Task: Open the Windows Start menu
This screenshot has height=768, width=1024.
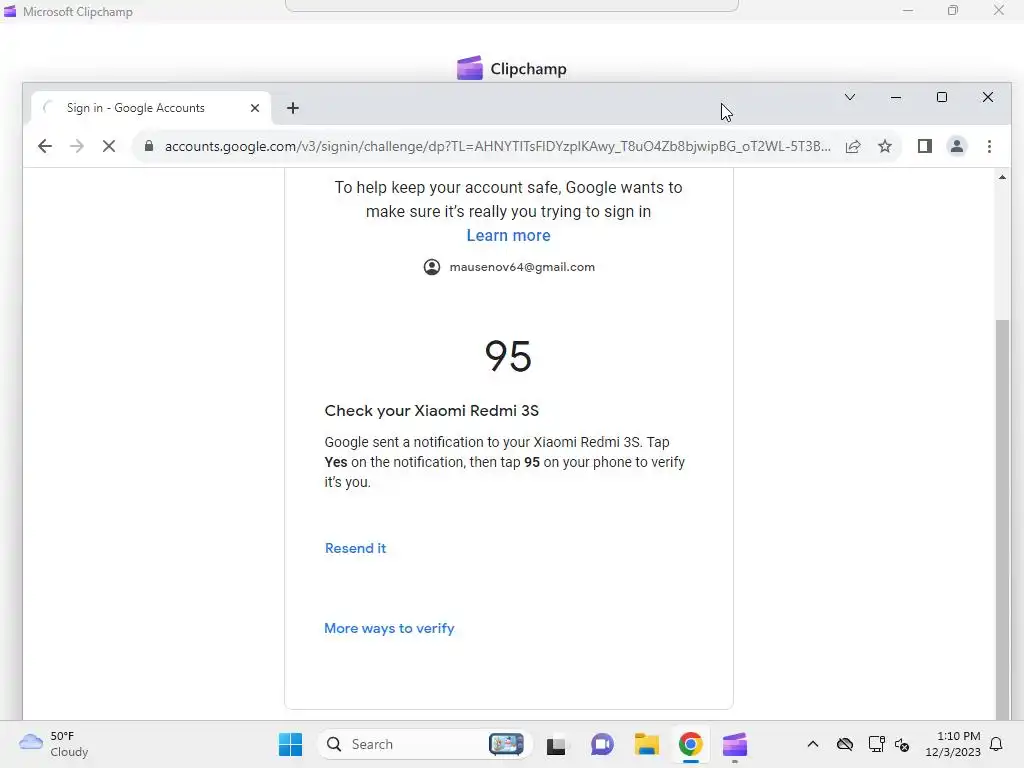Action: pos(290,744)
